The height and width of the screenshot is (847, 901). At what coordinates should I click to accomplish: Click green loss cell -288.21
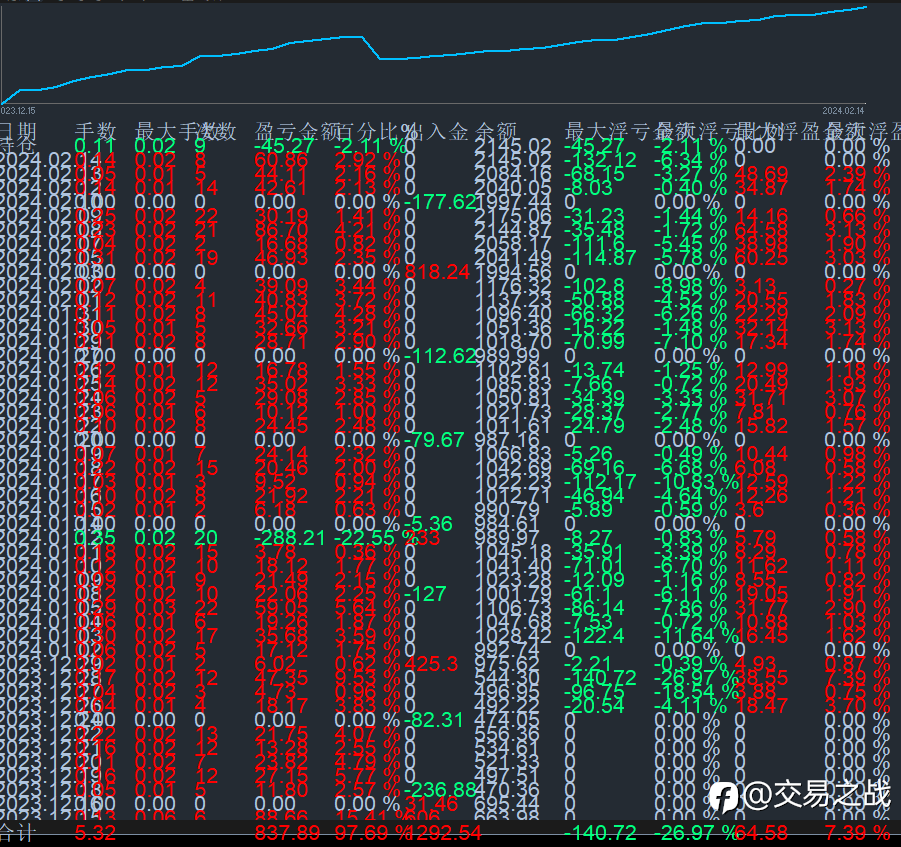click(x=290, y=538)
